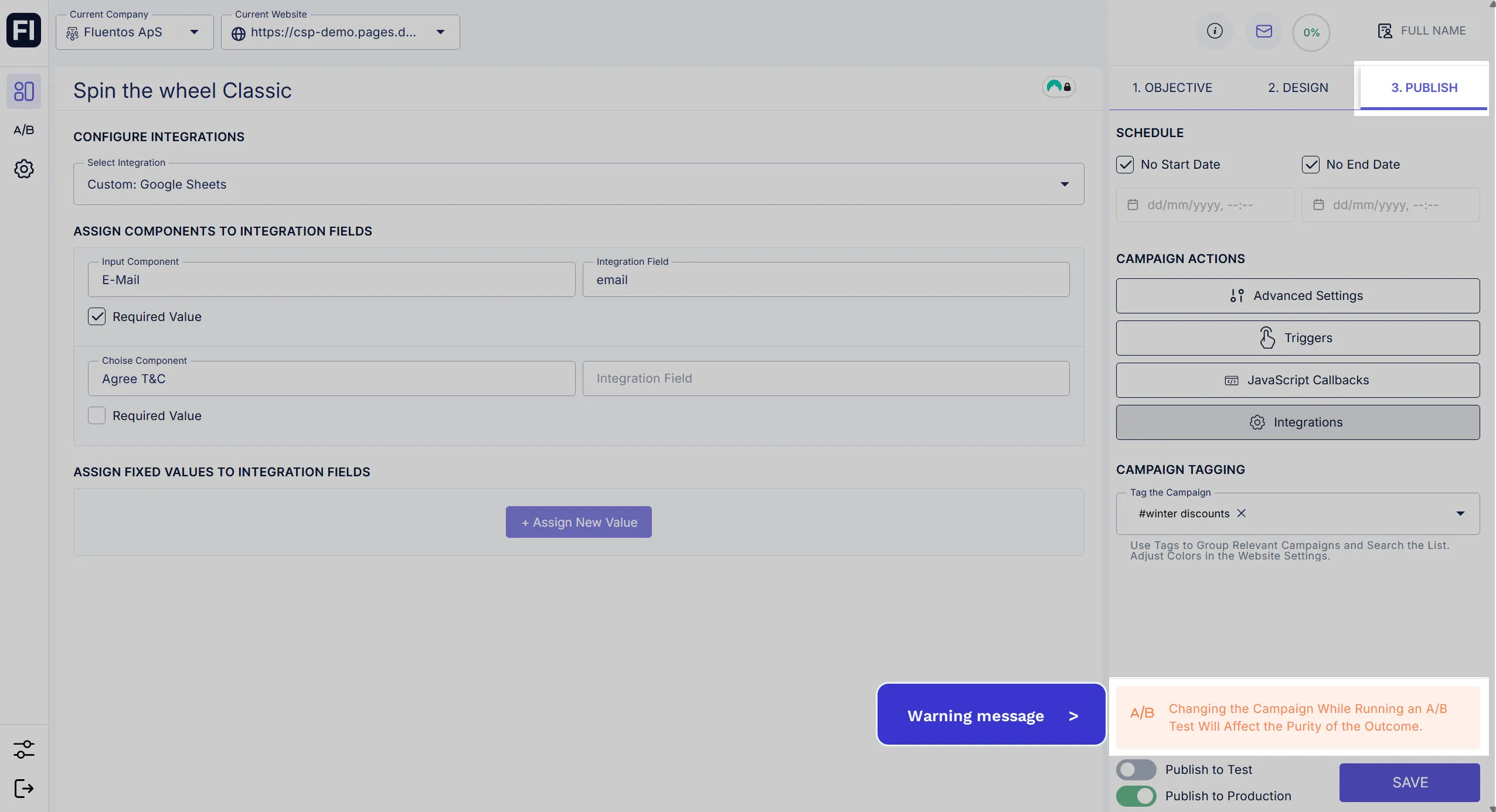
Task: Toggle the No End Date checkbox
Action: [x=1311, y=165]
